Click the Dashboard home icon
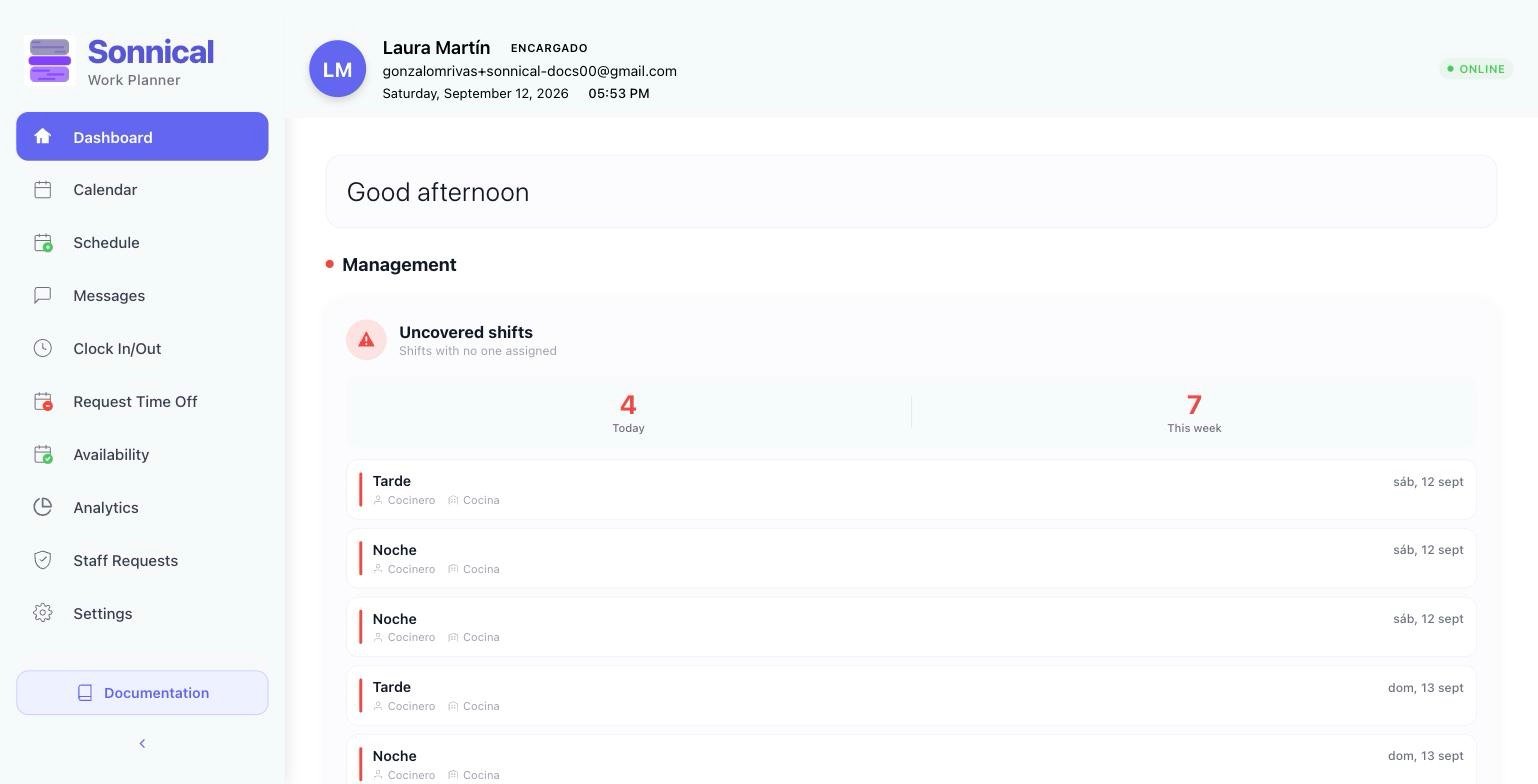 pyautogui.click(x=42, y=136)
